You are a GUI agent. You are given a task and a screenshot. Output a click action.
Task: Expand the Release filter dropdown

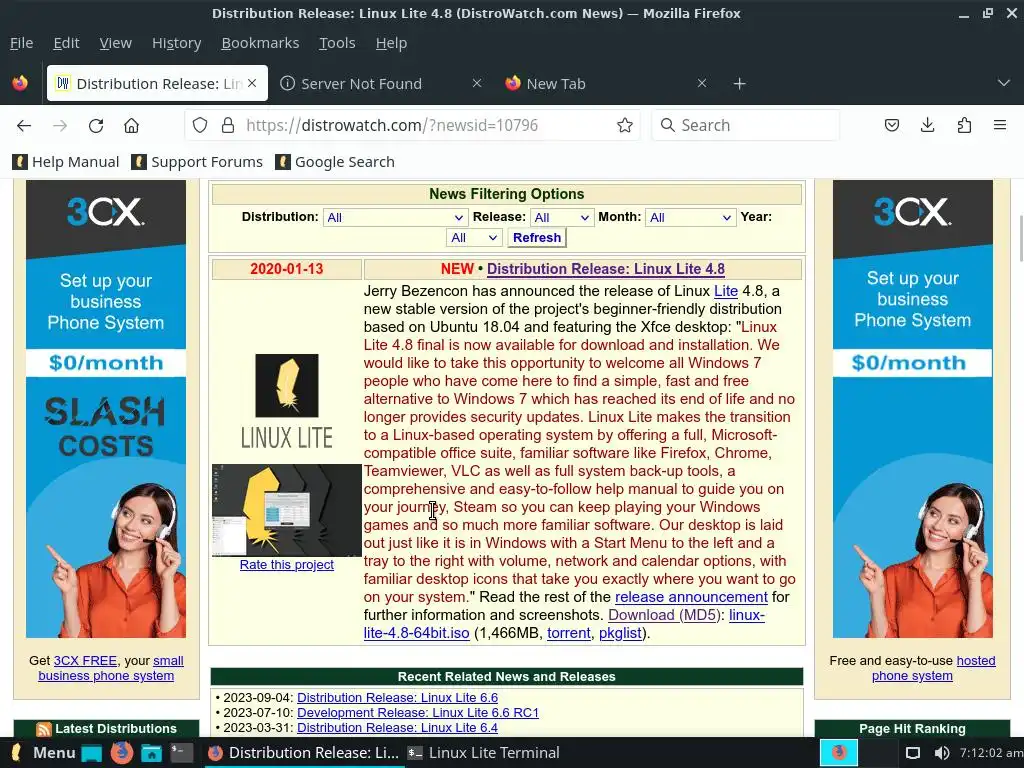(x=562, y=217)
